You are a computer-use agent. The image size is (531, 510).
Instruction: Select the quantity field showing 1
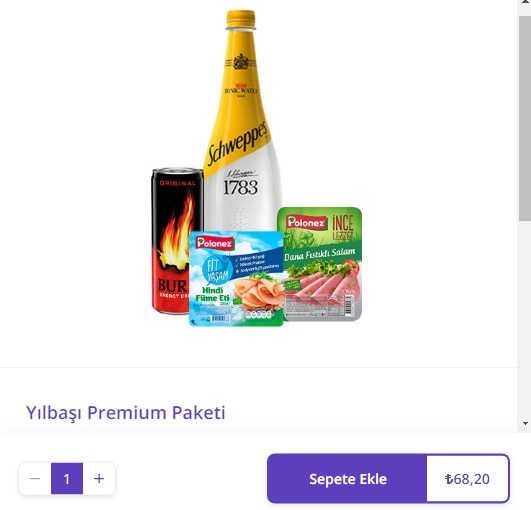click(x=67, y=479)
